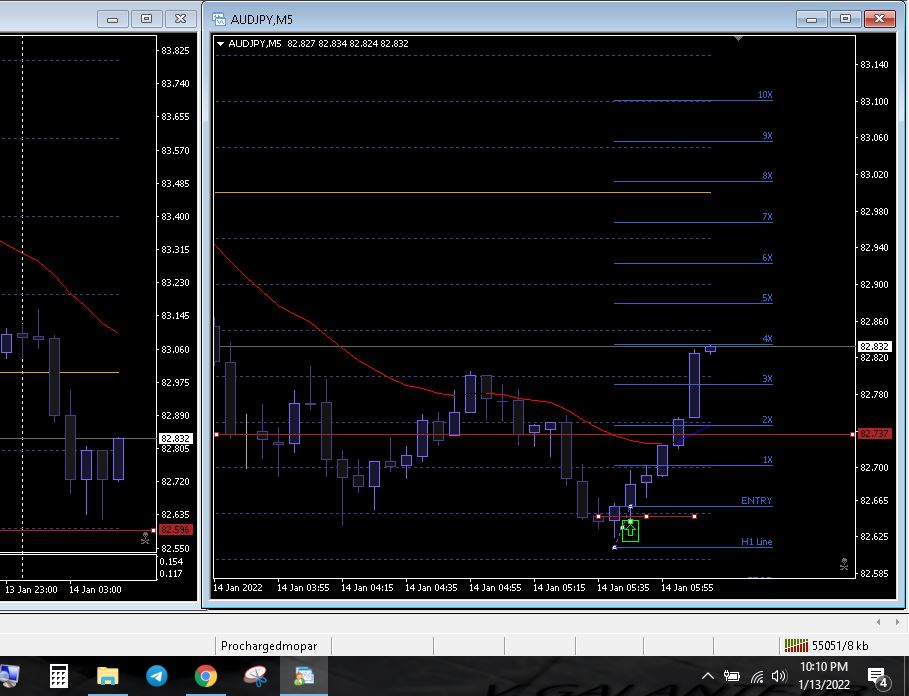909x696 pixels.
Task: Show hidden system tray icons
Action: coord(708,677)
